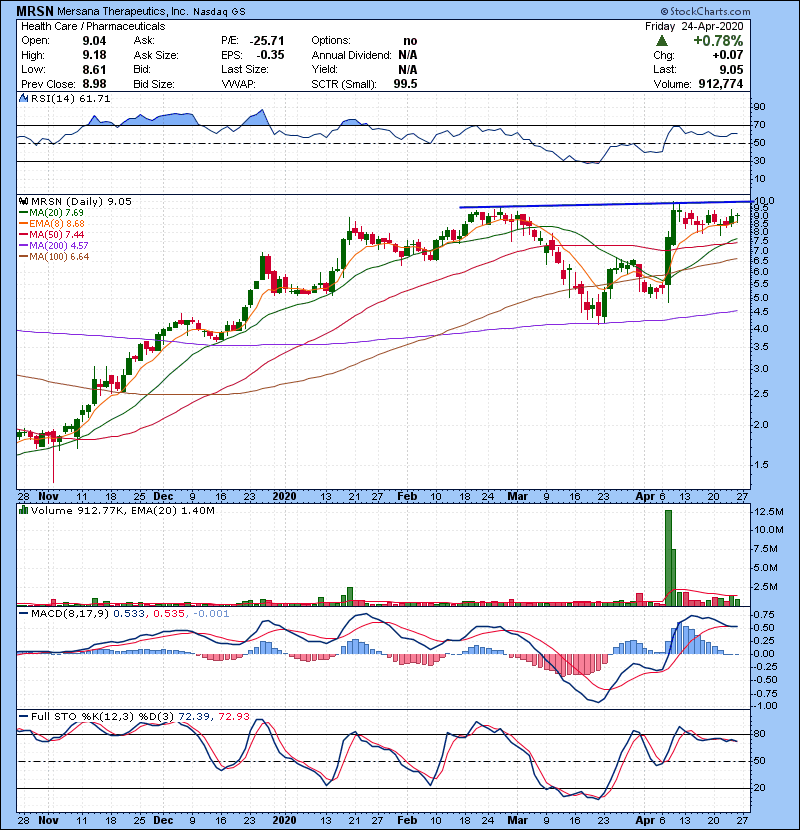Image resolution: width=800 pixels, height=830 pixels.
Task: Click the EPS value -0.35
Action: (x=271, y=55)
